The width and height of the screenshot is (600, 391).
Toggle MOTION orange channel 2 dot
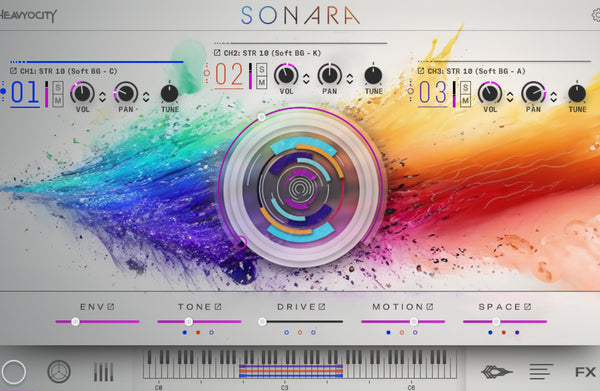(x=402, y=332)
